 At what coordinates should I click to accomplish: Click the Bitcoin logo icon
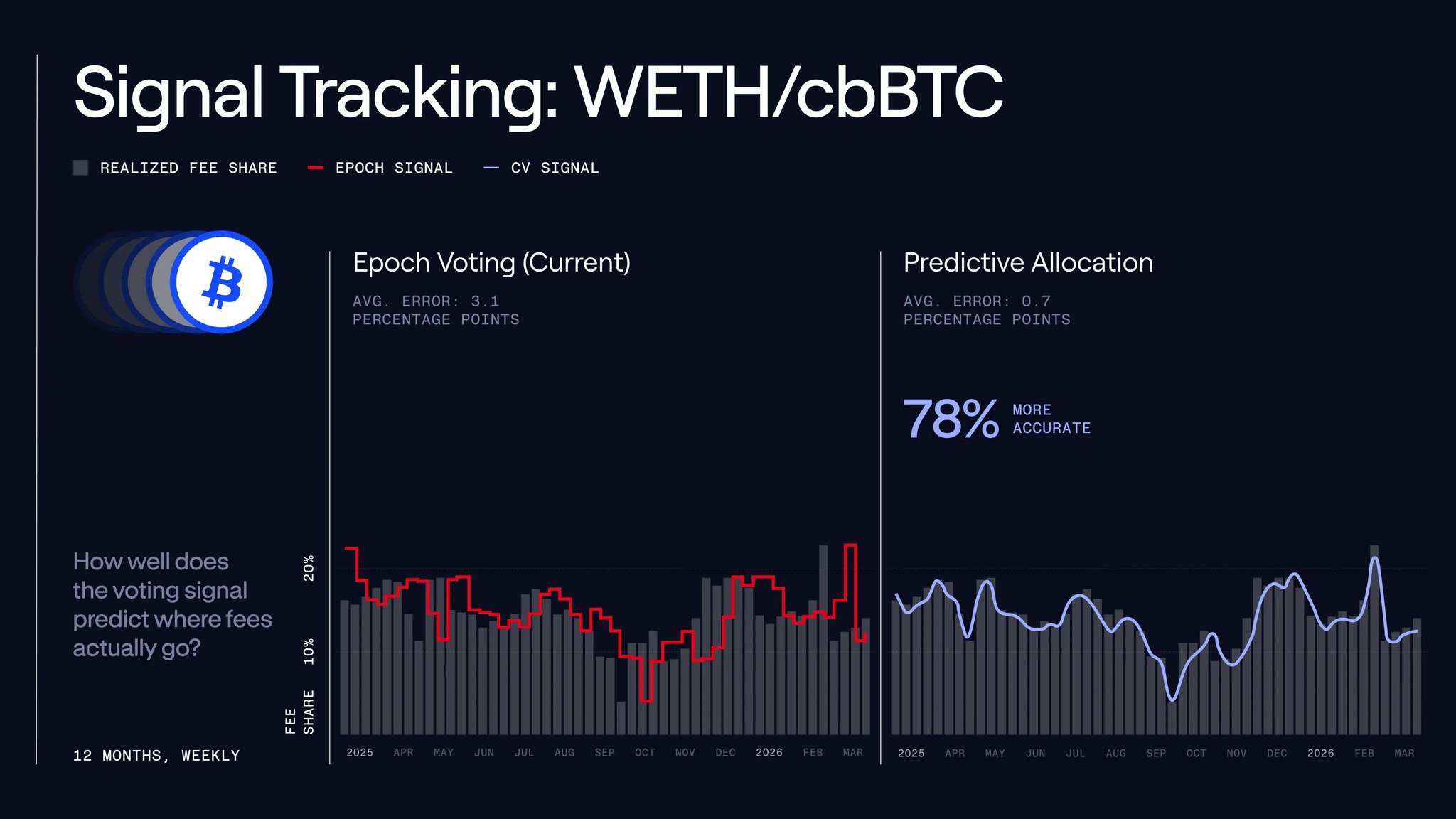click(222, 282)
